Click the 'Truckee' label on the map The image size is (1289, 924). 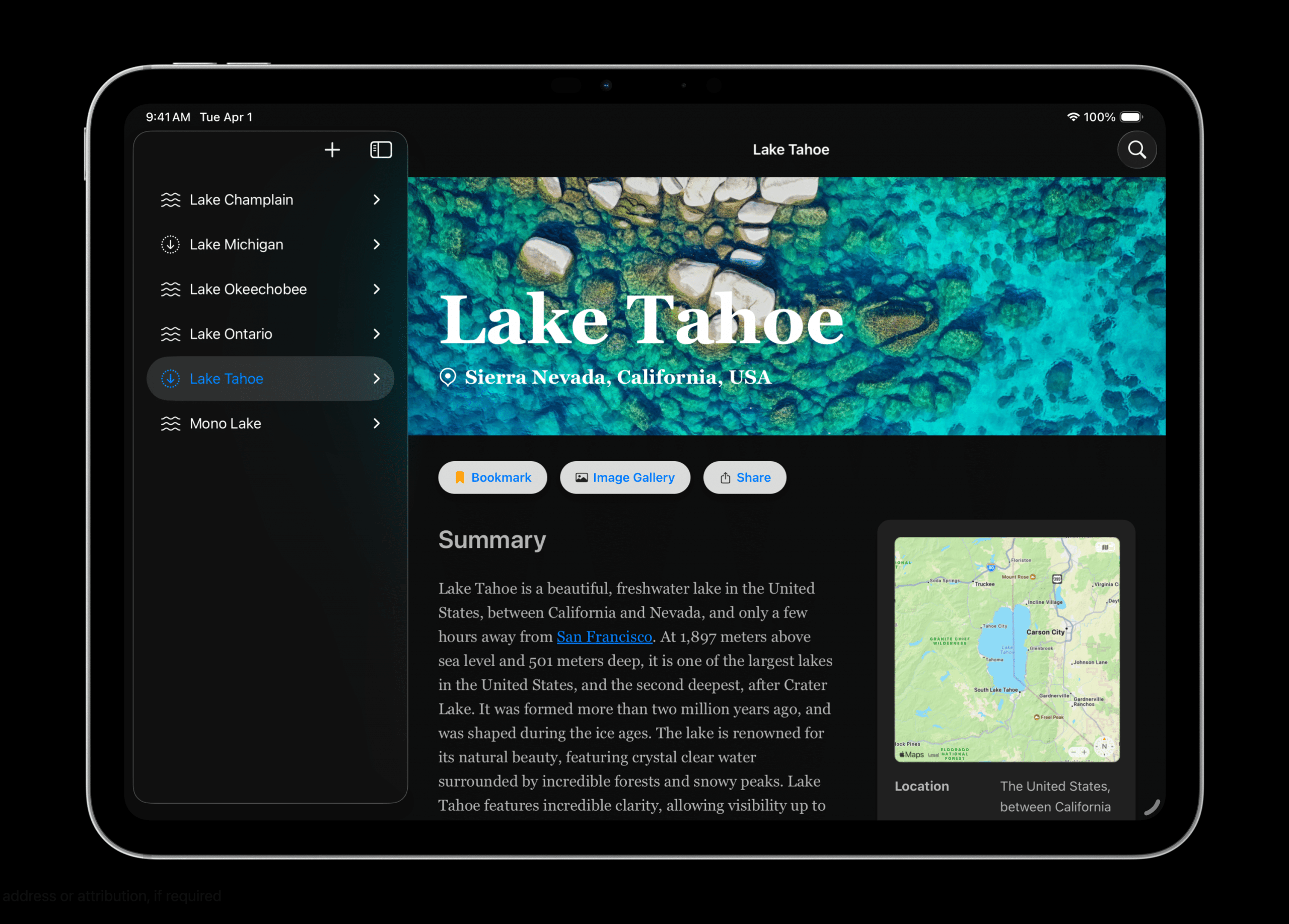point(985,584)
